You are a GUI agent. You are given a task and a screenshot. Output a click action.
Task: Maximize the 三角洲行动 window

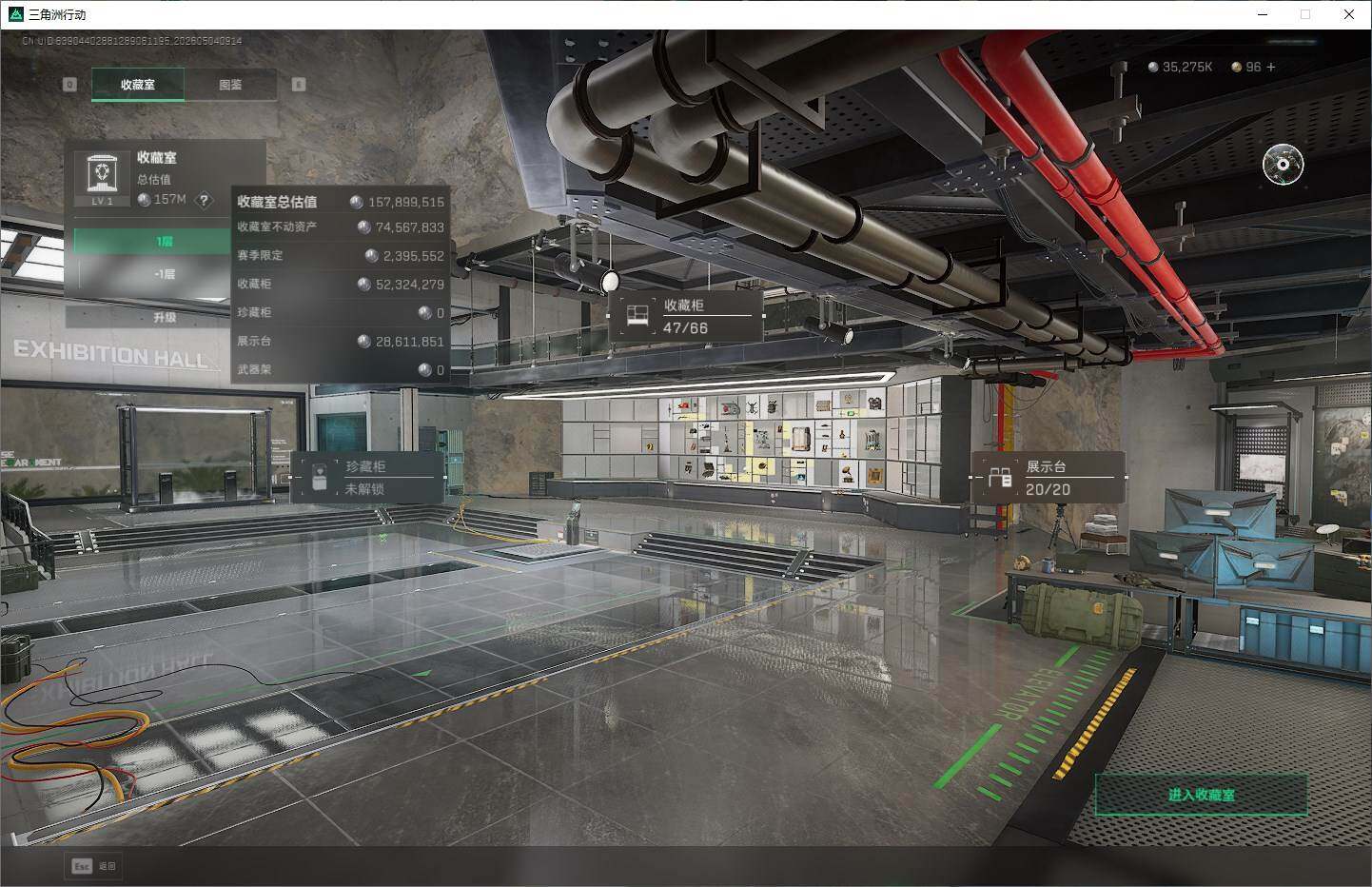click(1305, 14)
